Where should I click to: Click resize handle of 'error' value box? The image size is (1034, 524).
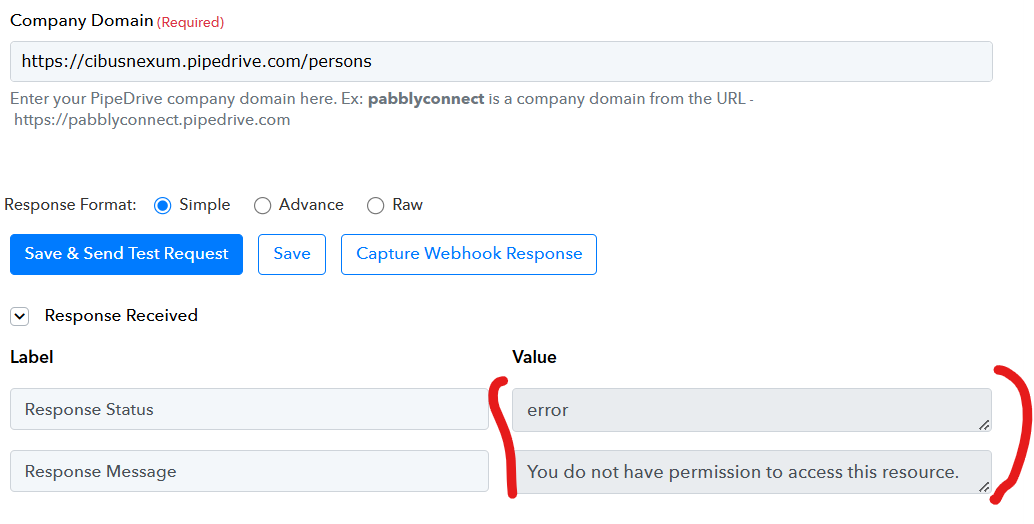pyautogui.click(x=984, y=425)
